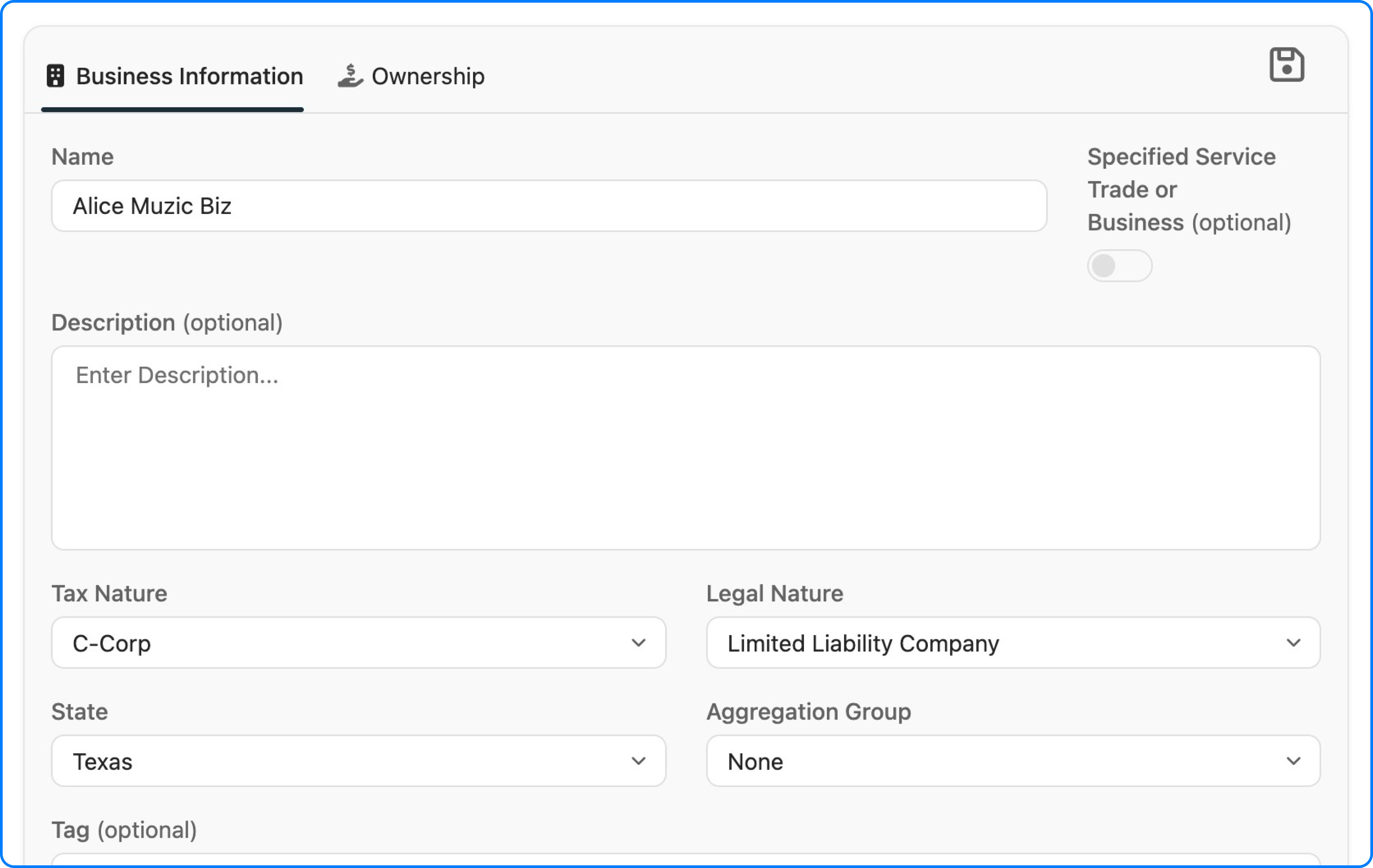Click the Name label above the input
1373x868 pixels.
click(x=83, y=157)
